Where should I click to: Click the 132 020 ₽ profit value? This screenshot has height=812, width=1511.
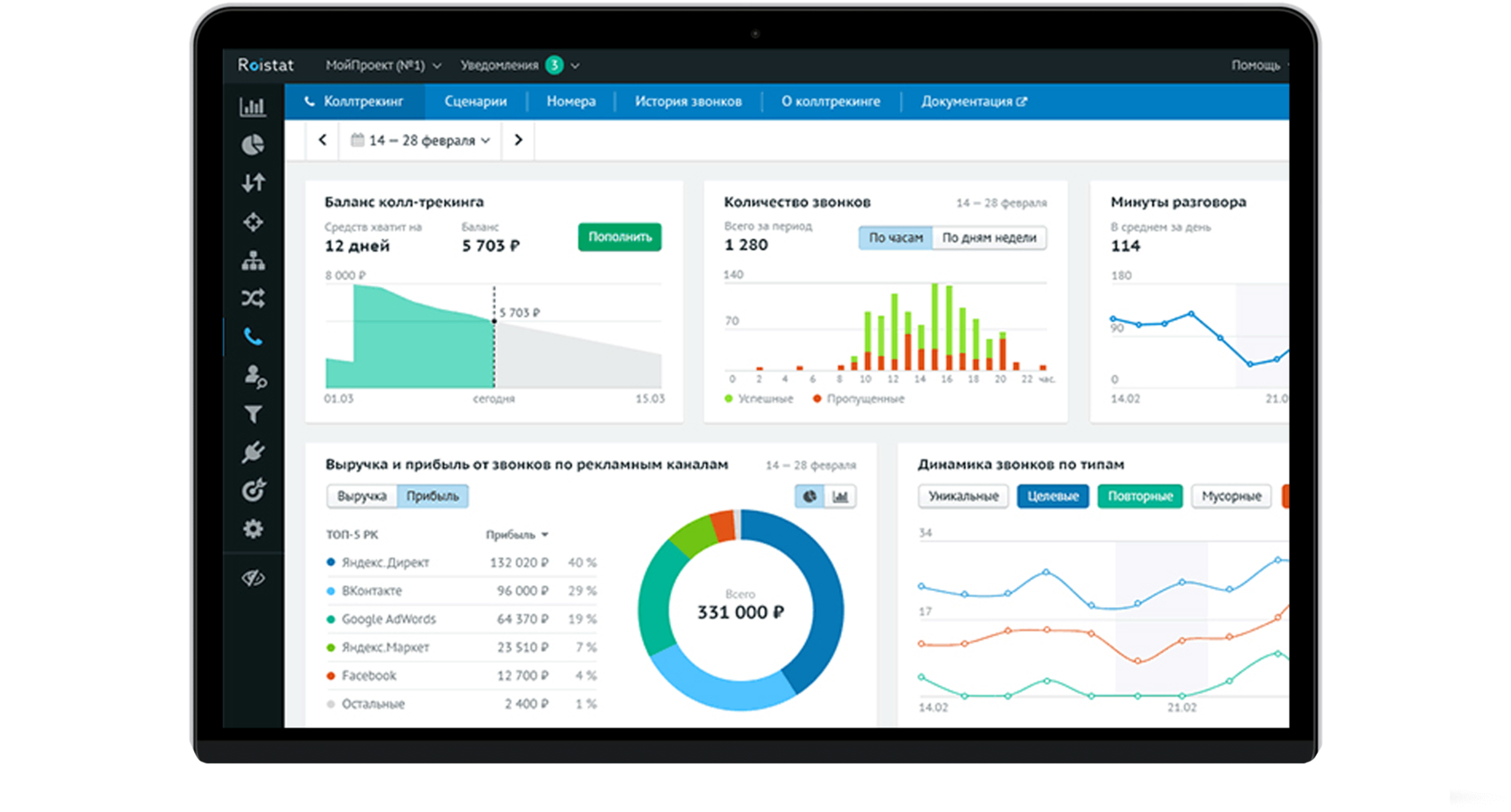[519, 563]
